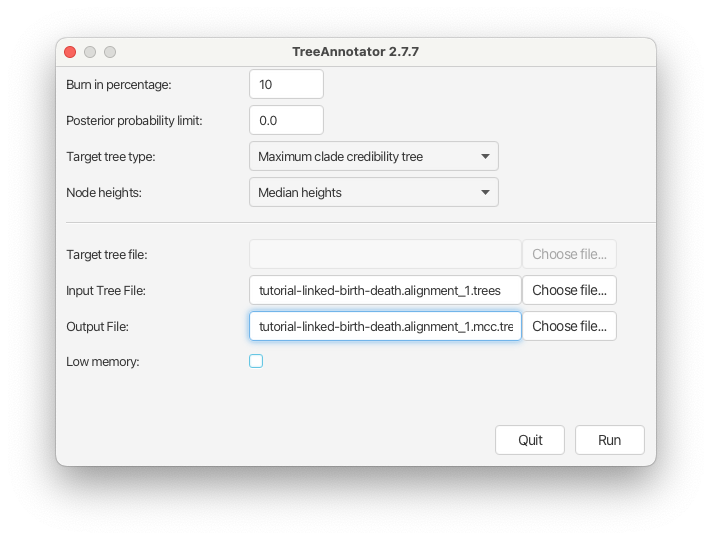Screen dimensions: 712x540
Task: Click the greyed-out Target tree file field
Action: click(x=385, y=254)
